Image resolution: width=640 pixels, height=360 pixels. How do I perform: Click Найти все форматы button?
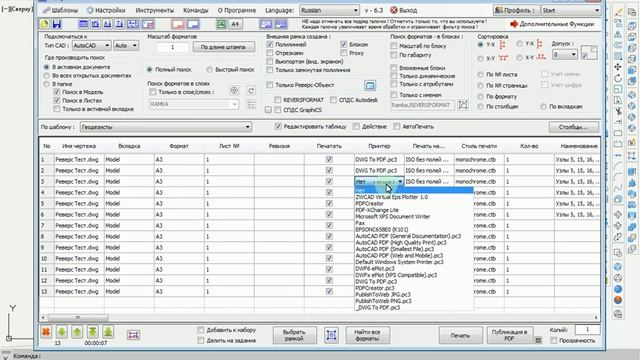(x=367, y=336)
